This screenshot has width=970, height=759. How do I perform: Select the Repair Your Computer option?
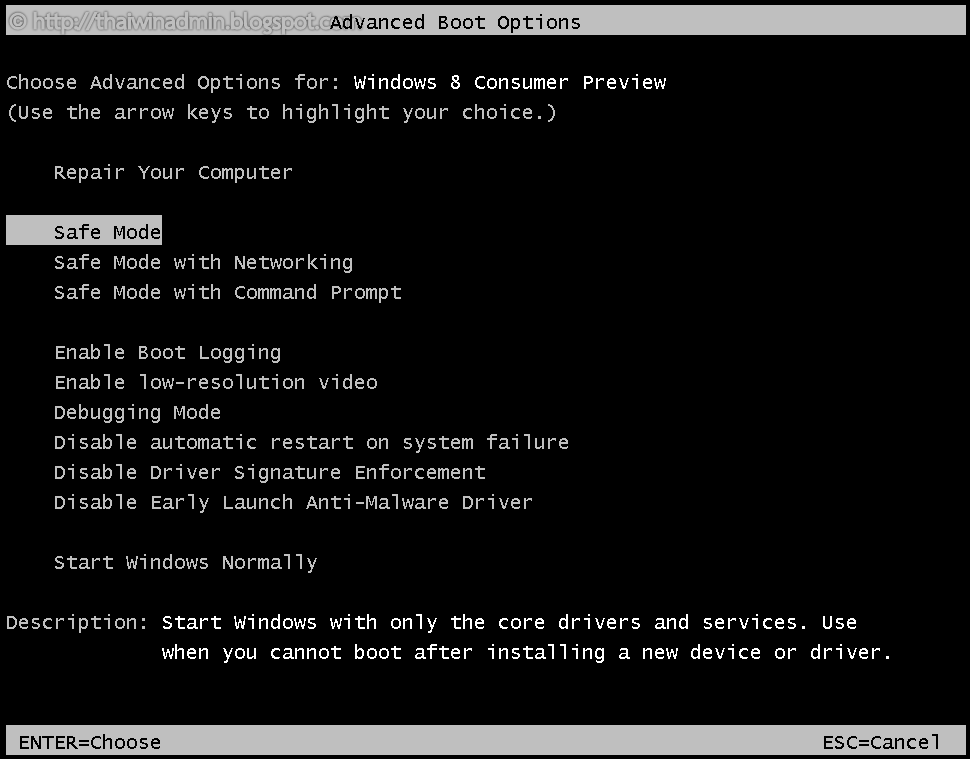(x=173, y=172)
